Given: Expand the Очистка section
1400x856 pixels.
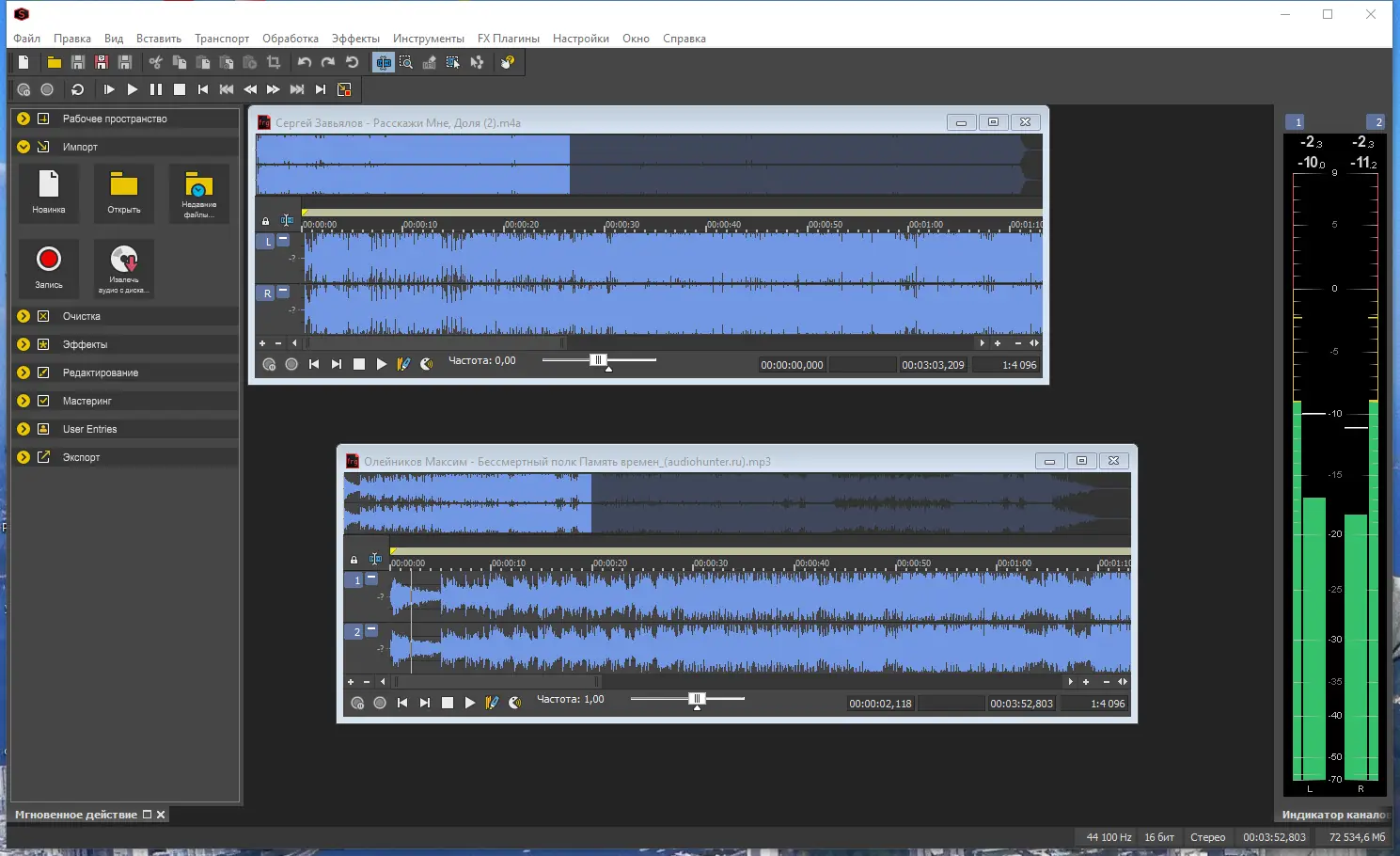Looking at the screenshot, I should click(24, 316).
